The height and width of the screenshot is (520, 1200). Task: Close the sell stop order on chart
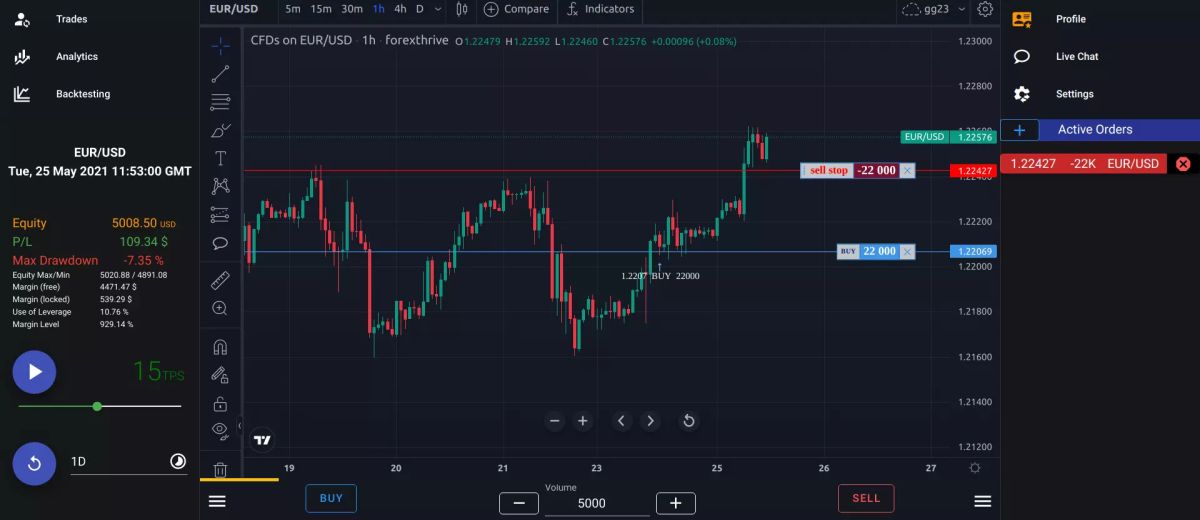coord(907,171)
